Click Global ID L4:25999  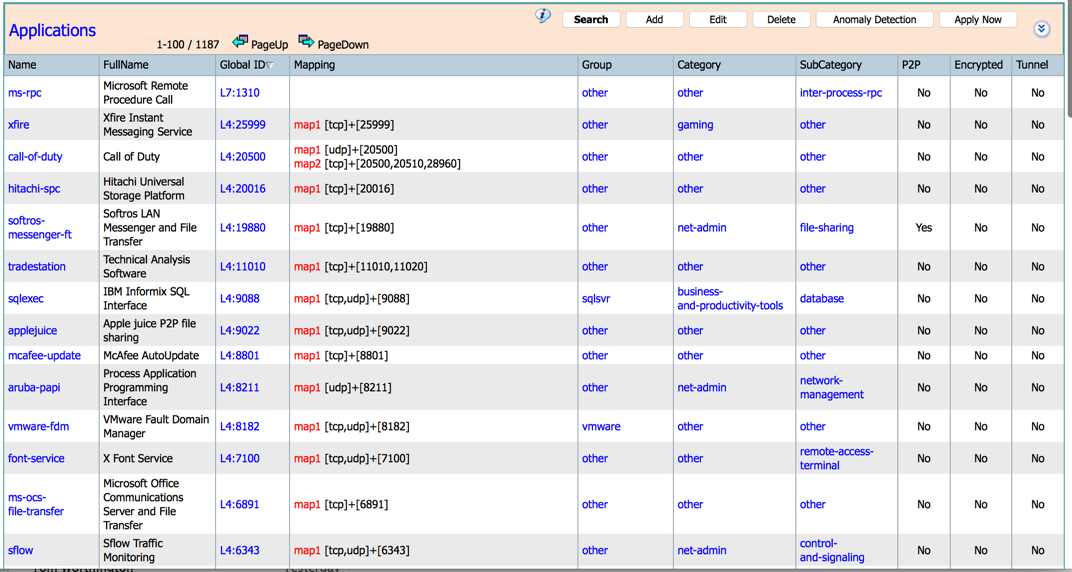(x=243, y=124)
